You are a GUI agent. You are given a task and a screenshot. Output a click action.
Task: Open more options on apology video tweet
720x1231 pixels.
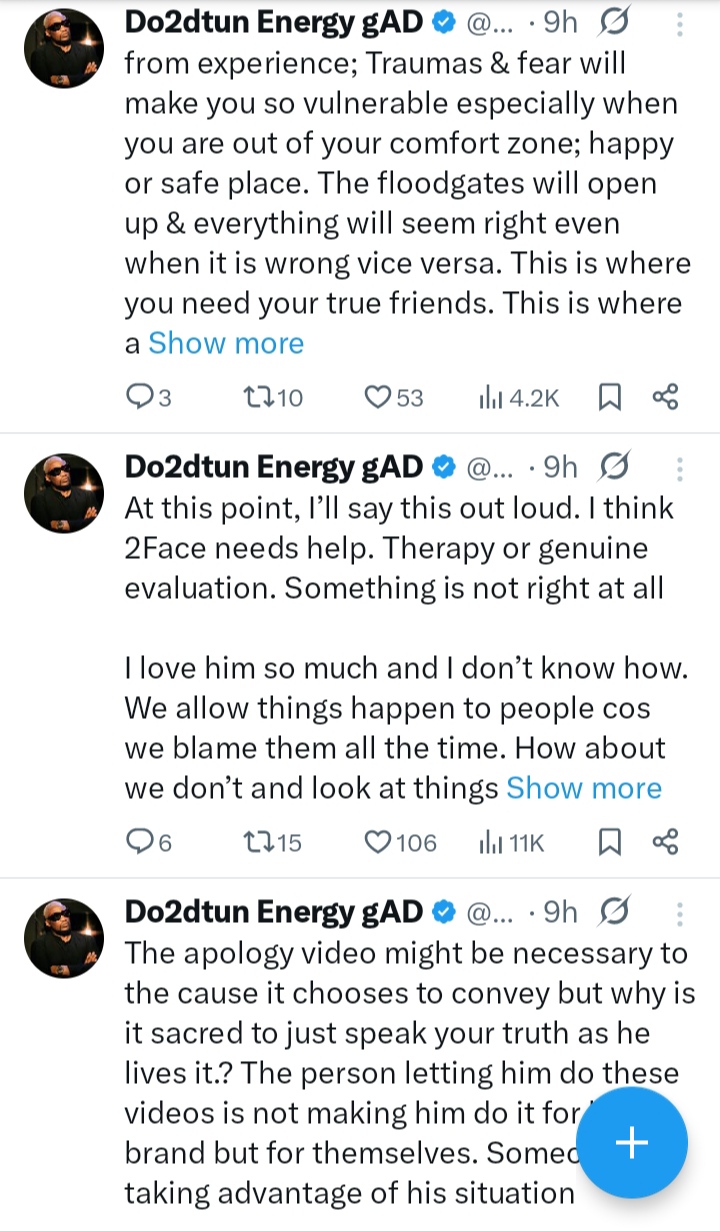681,914
